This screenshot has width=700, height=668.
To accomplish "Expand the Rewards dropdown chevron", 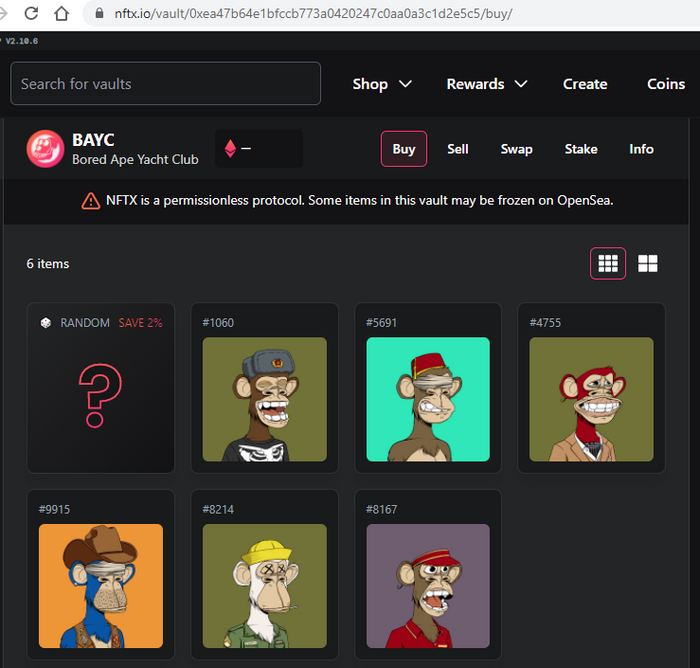I will 521,84.
